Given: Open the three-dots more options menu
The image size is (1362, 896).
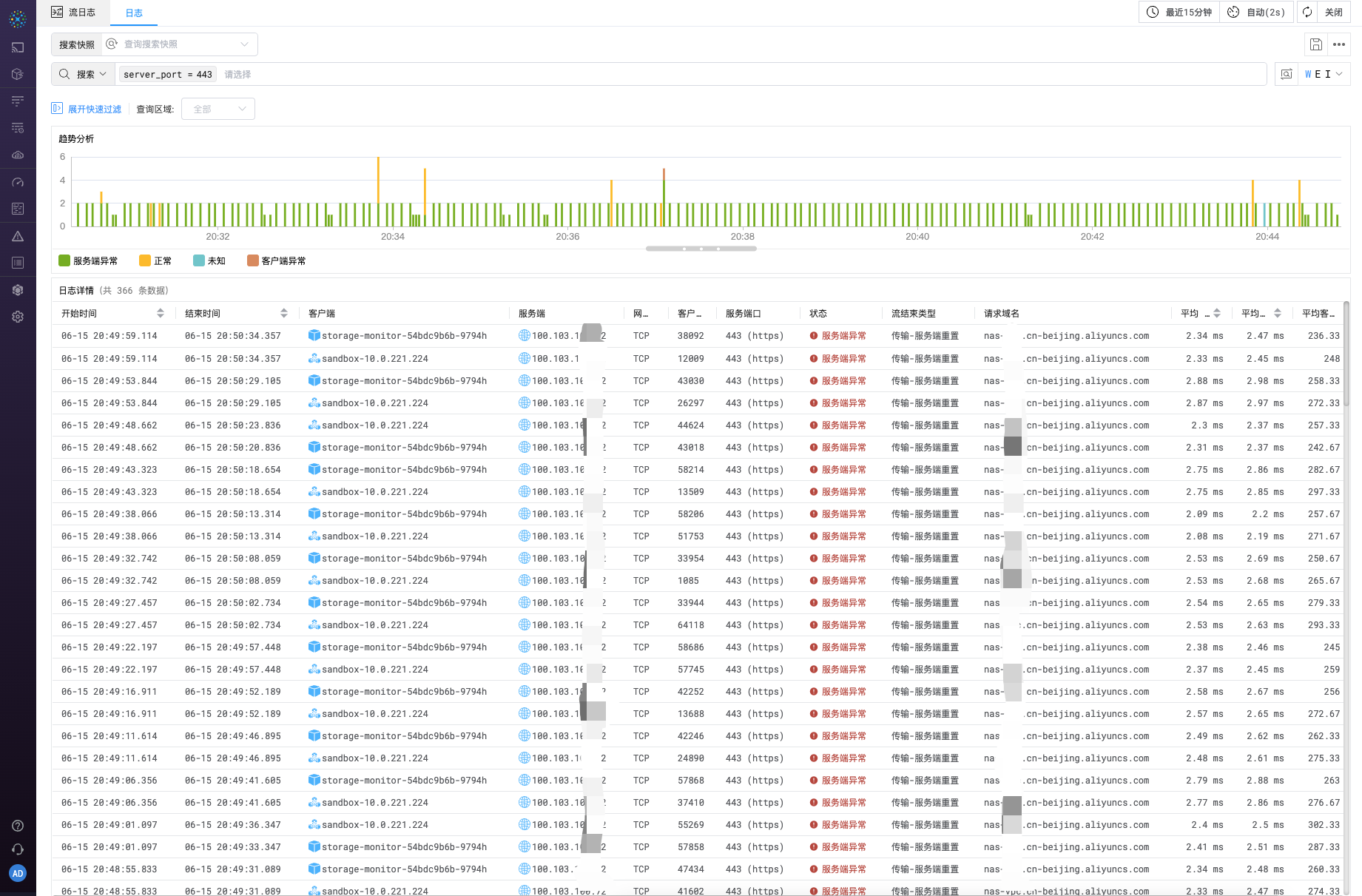Looking at the screenshot, I should click(1339, 44).
